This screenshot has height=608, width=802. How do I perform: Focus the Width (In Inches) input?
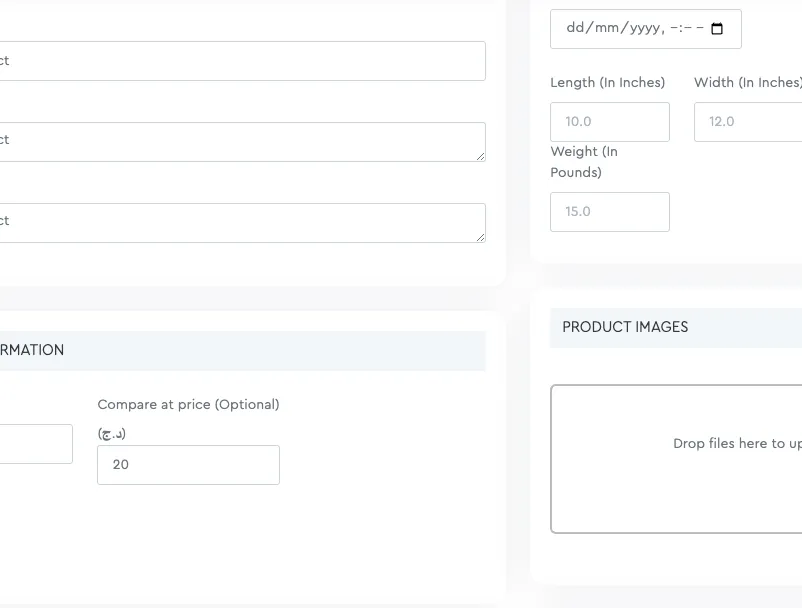pos(750,122)
